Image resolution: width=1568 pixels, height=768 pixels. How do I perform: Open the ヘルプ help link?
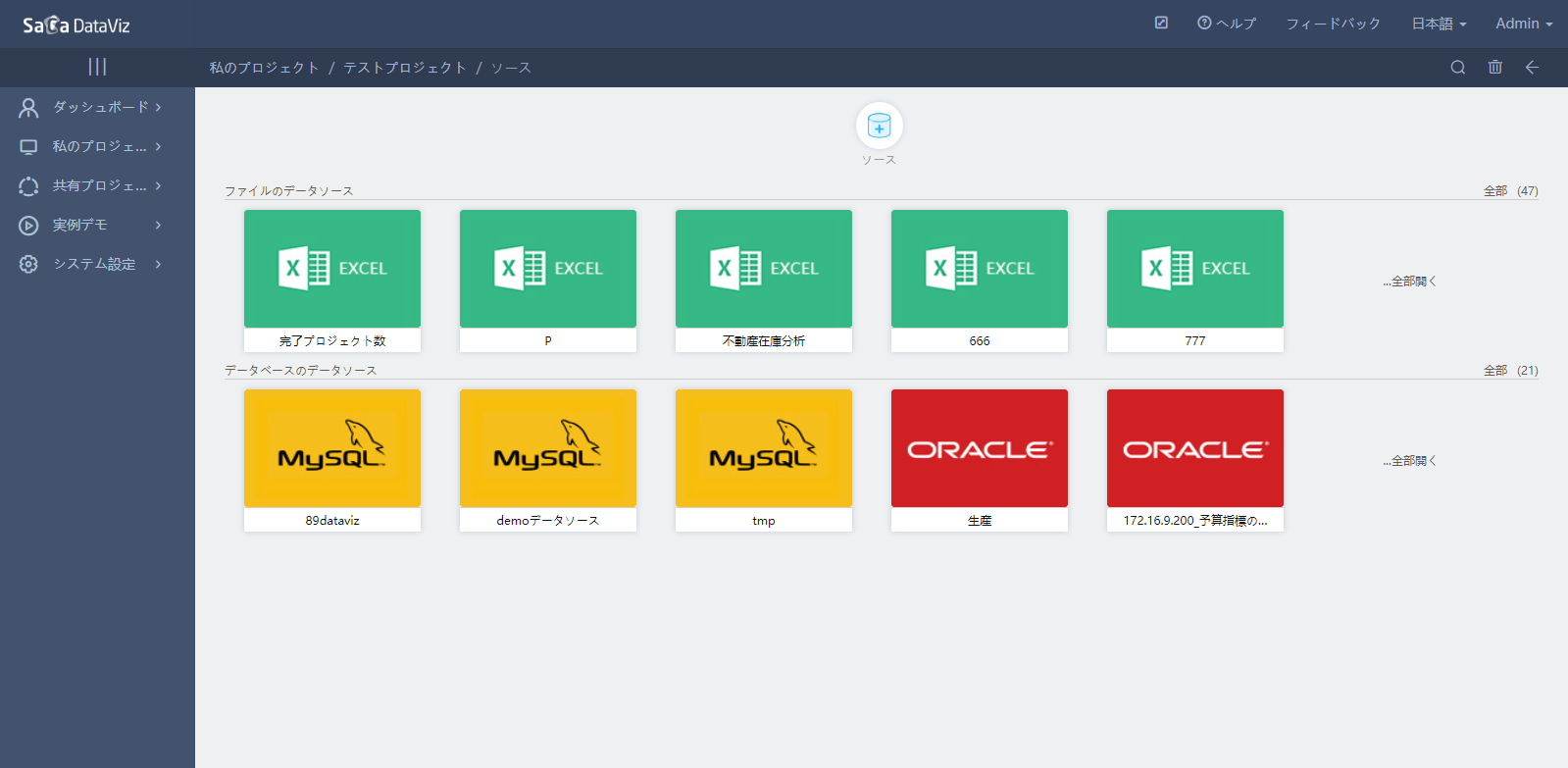point(1237,24)
